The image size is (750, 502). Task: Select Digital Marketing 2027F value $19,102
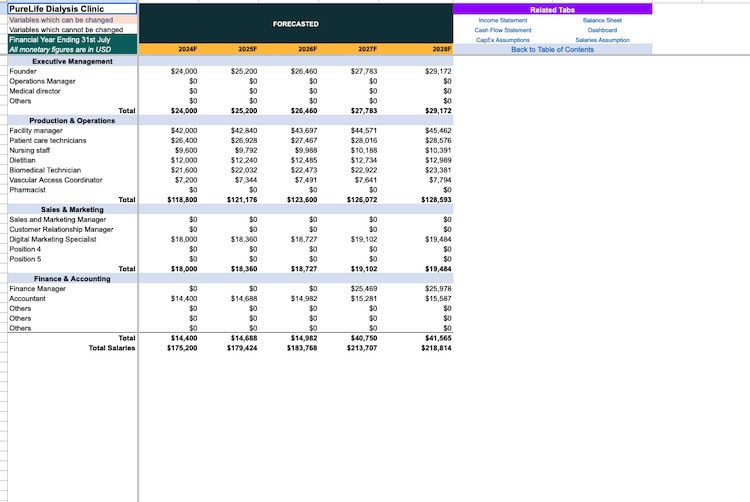pos(364,239)
